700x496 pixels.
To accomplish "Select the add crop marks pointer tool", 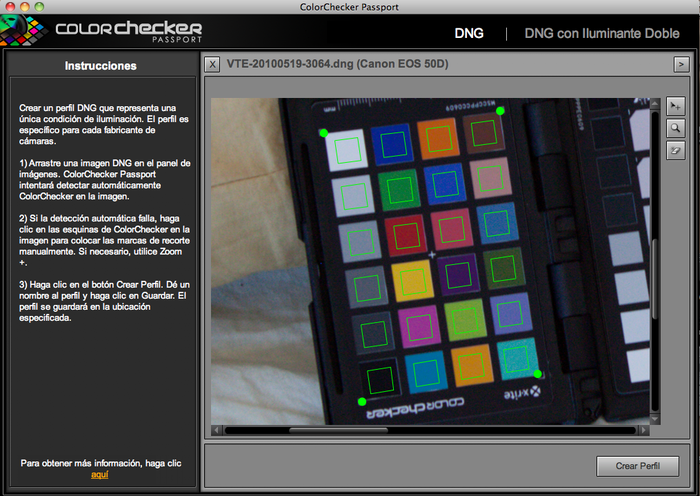I will point(675,106).
